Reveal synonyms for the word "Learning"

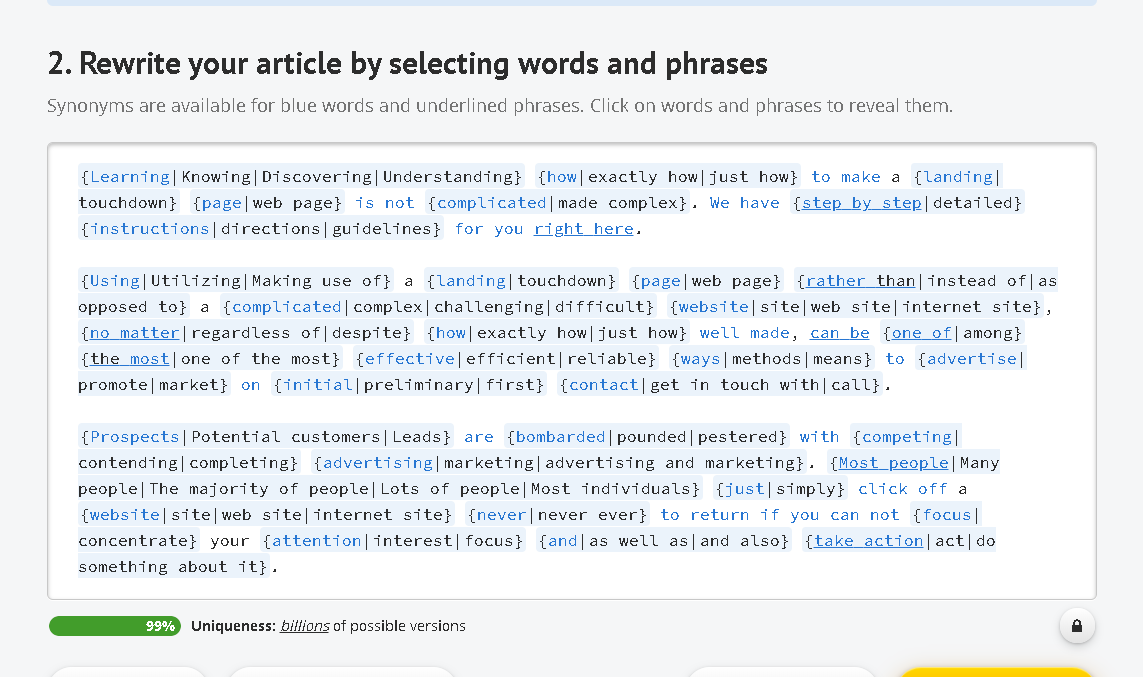(x=130, y=177)
